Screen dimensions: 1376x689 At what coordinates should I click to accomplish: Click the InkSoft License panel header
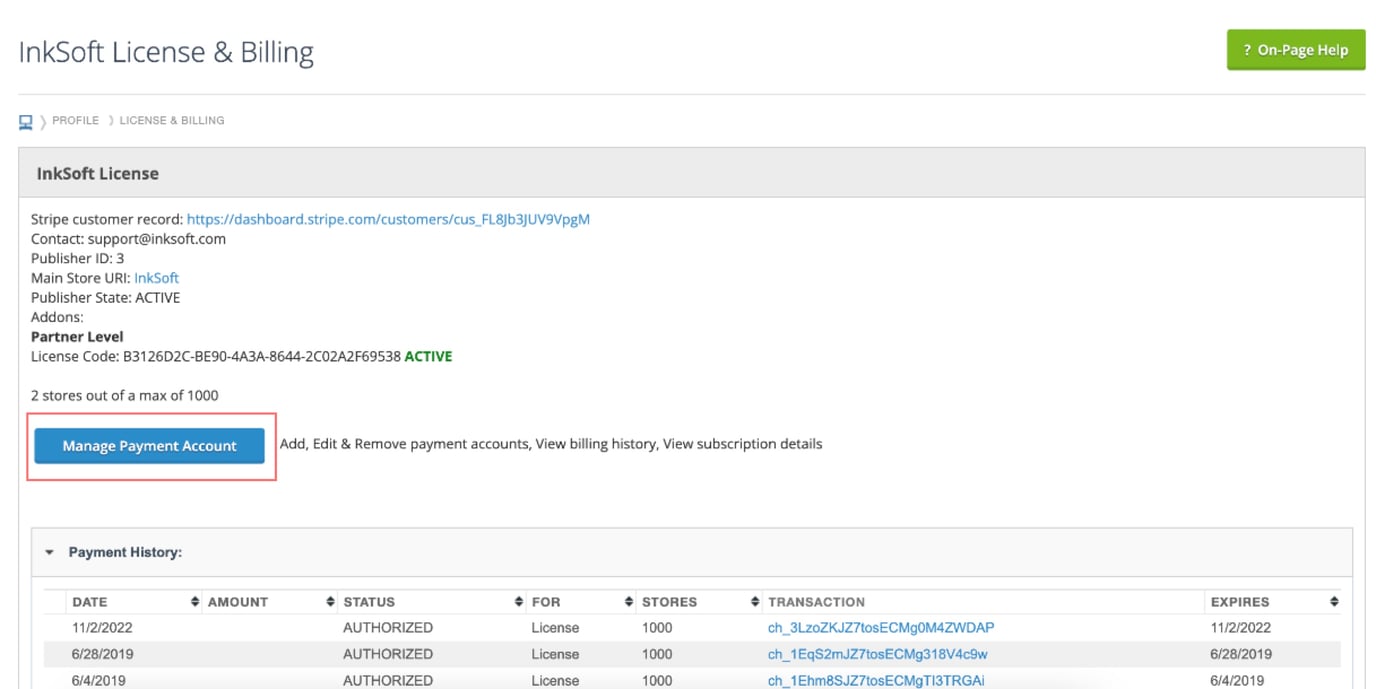pos(98,173)
